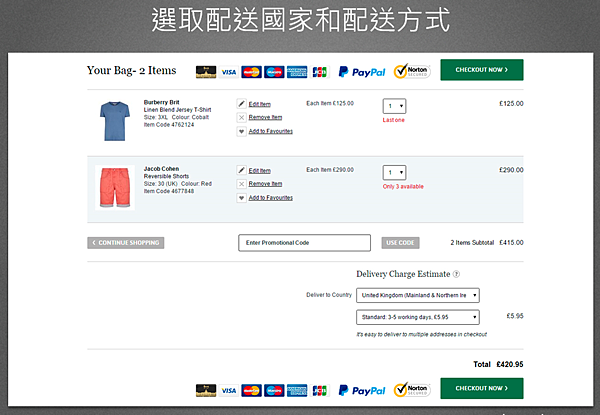
Task: Click the Total £420.95 text
Action: (498, 364)
